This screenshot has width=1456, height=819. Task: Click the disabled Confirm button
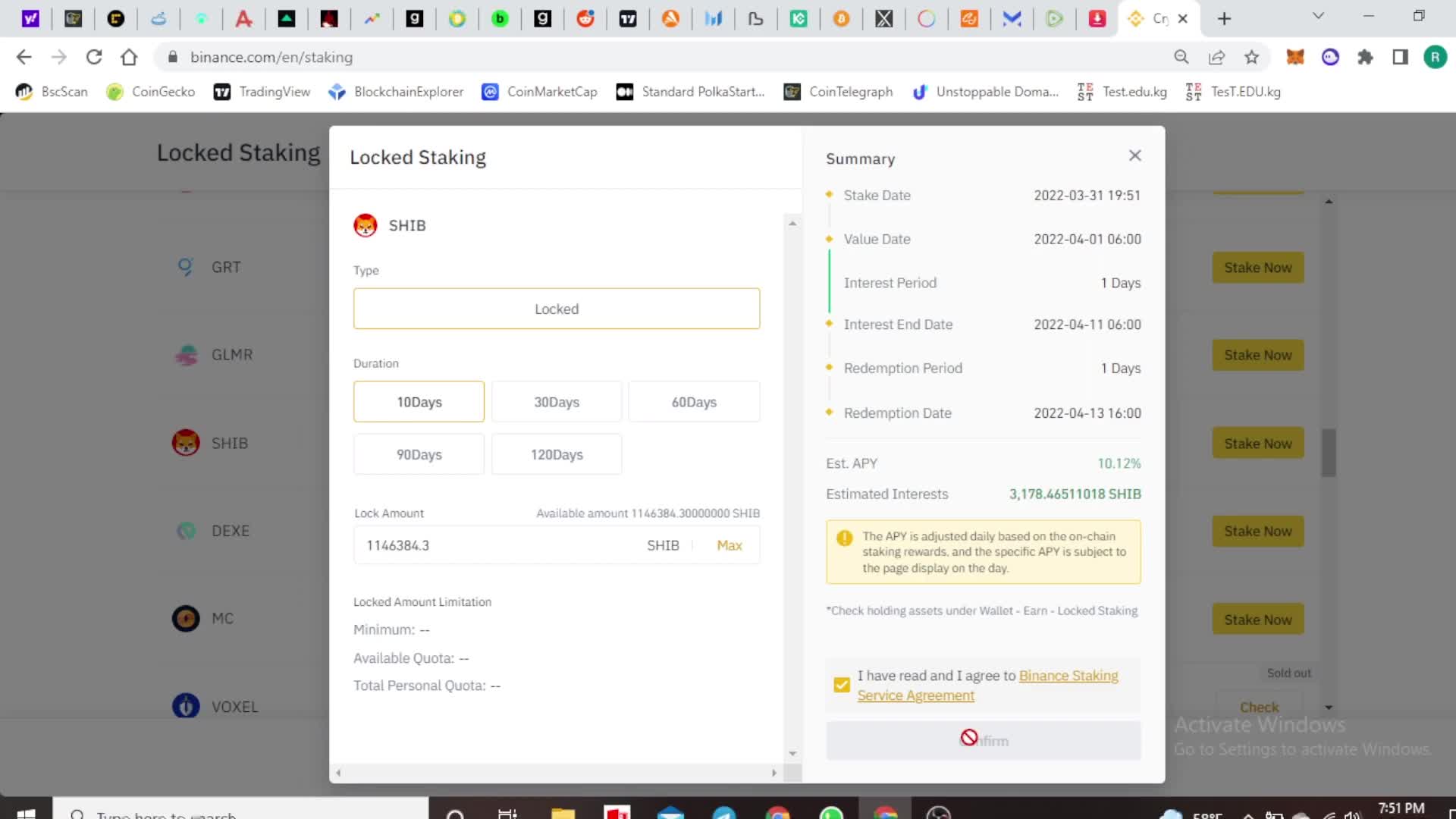[x=984, y=740]
